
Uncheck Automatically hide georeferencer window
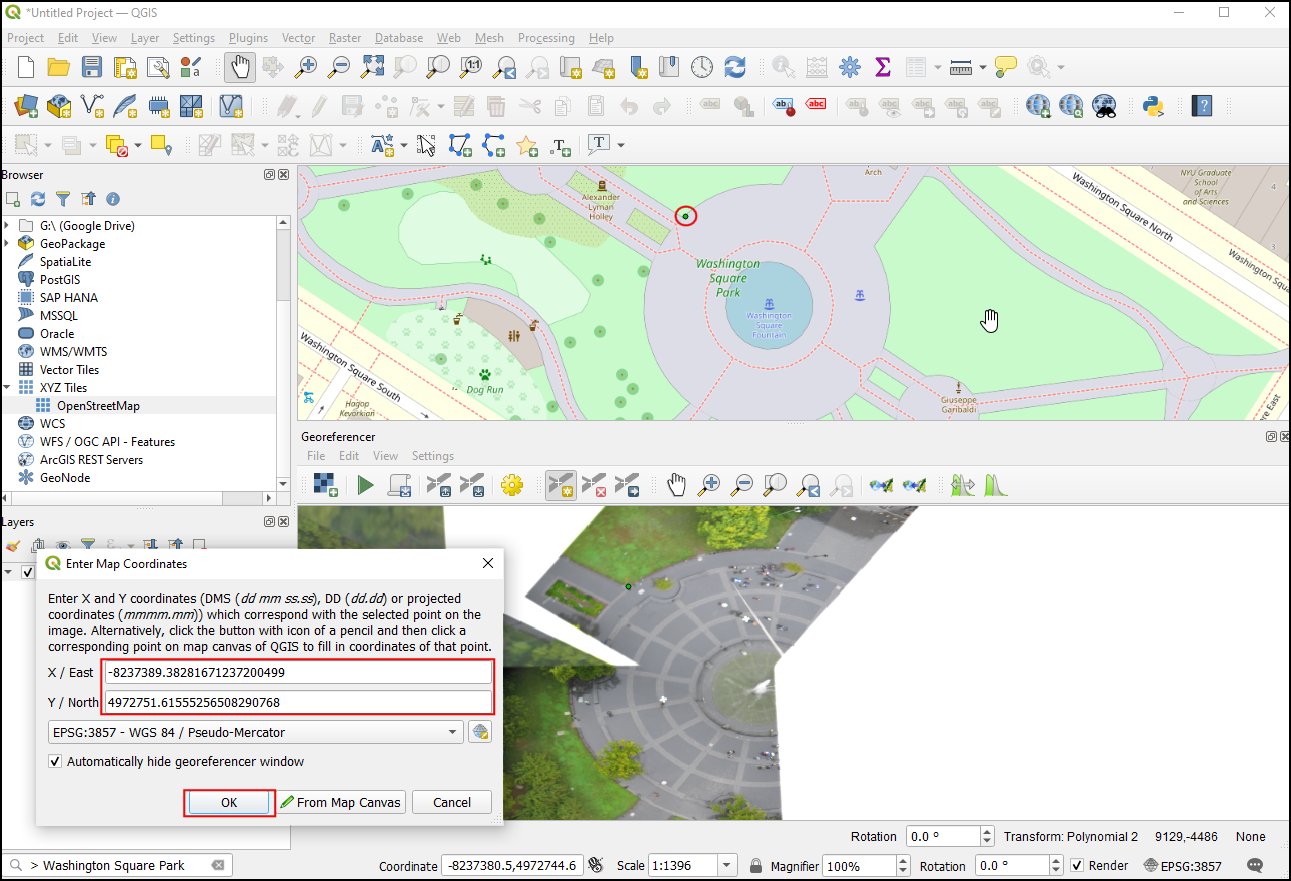coord(56,762)
